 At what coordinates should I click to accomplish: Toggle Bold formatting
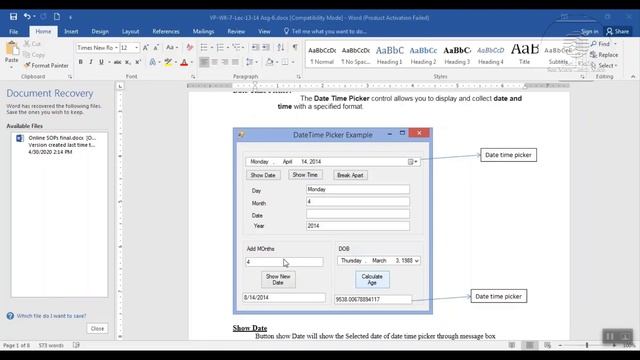(80, 62)
